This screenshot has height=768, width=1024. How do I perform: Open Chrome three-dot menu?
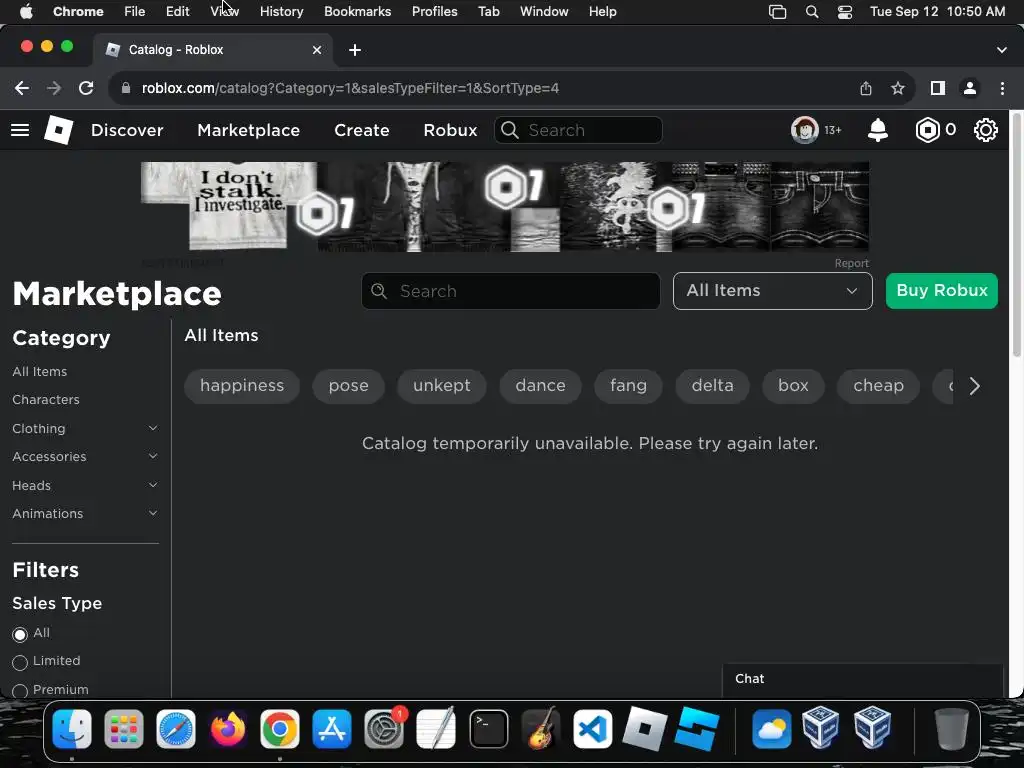1002,88
